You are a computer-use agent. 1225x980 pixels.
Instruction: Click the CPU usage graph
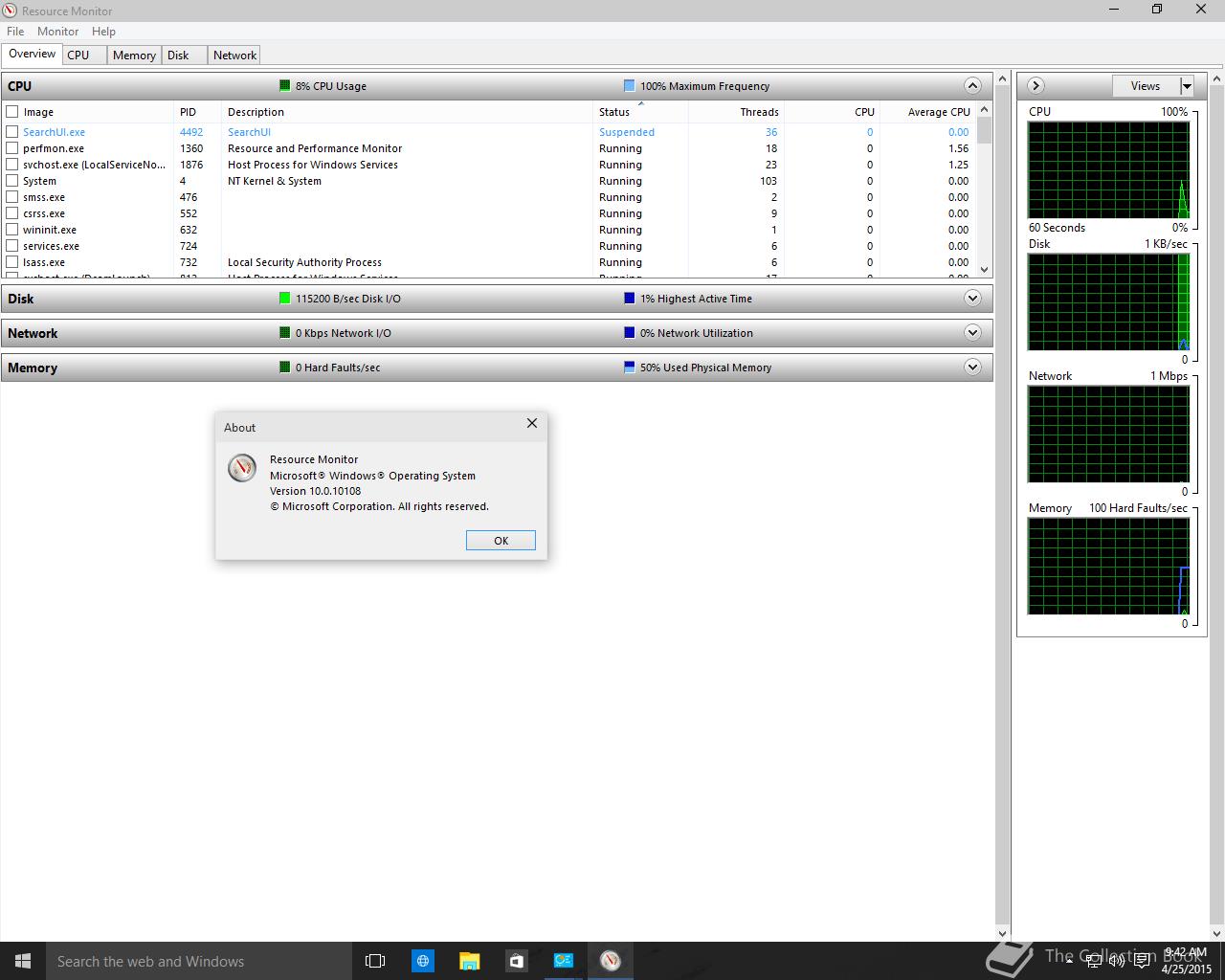pyautogui.click(x=1108, y=170)
